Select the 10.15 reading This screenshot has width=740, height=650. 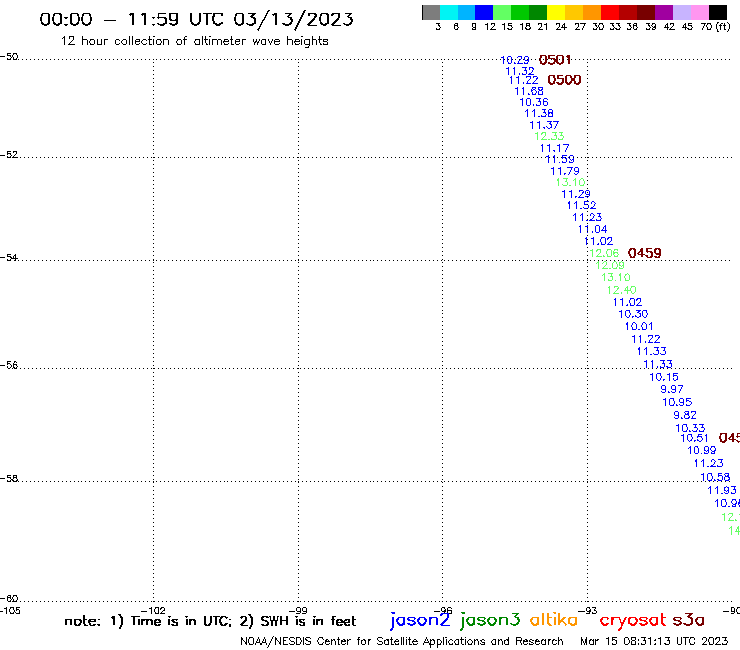[x=664, y=377]
